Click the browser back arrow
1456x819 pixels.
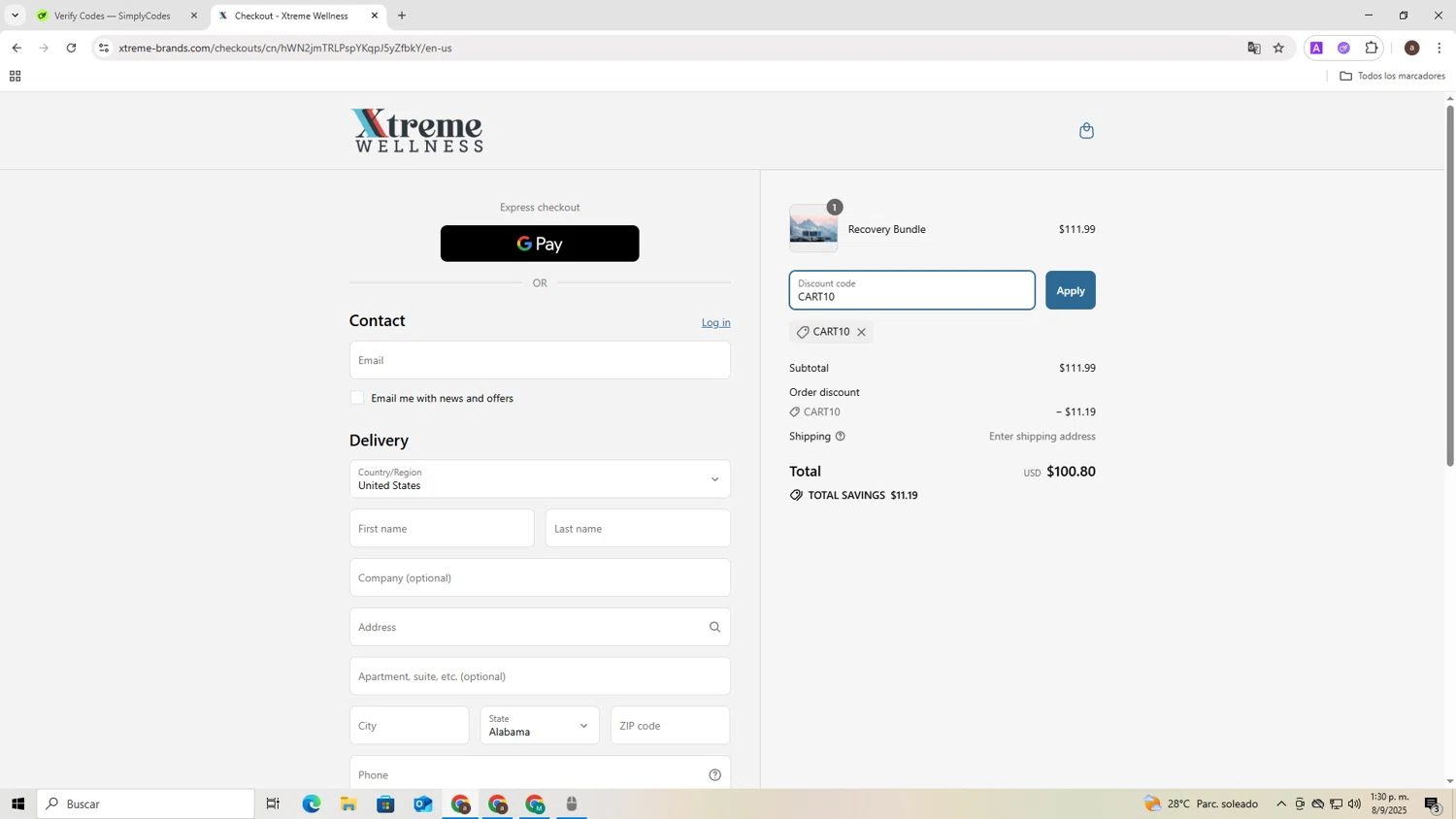(17, 48)
